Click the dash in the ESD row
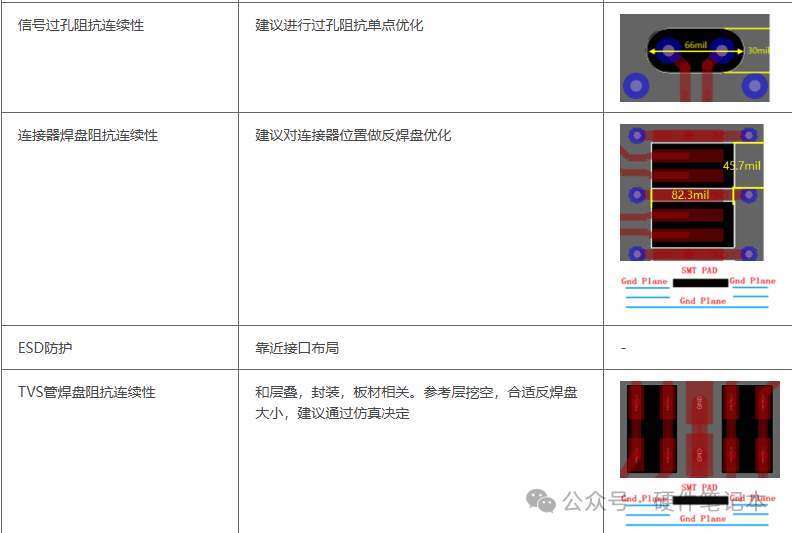792x533 pixels. (x=623, y=348)
